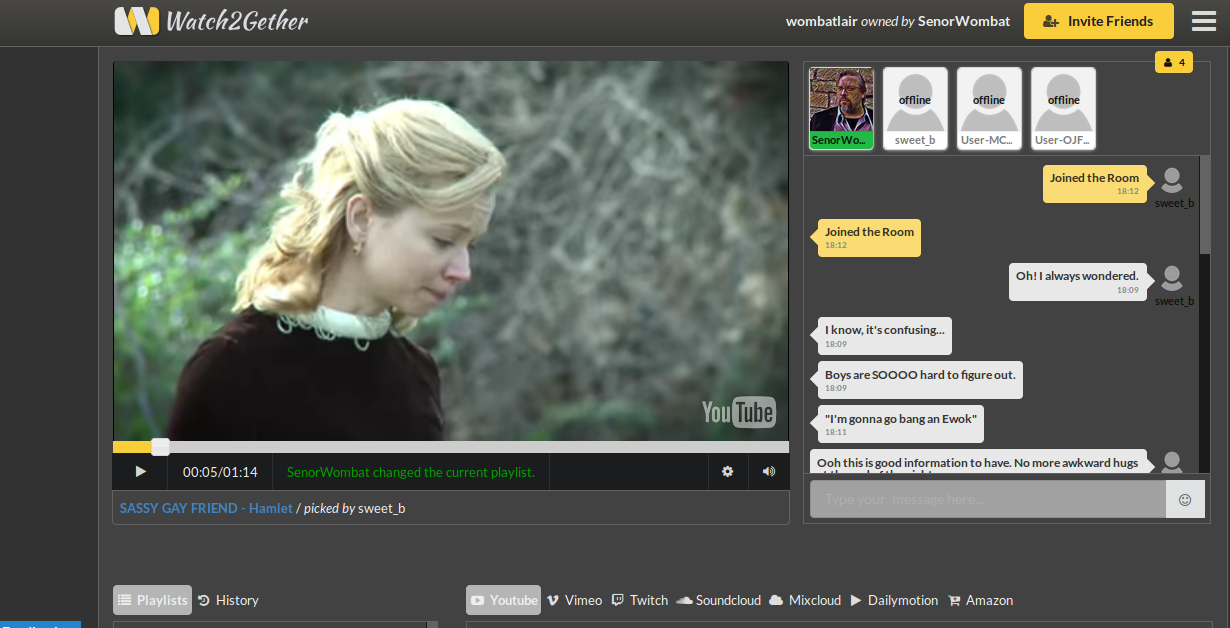Click the user count badge showing 4
Viewport: 1230px width, 628px height.
point(1174,62)
